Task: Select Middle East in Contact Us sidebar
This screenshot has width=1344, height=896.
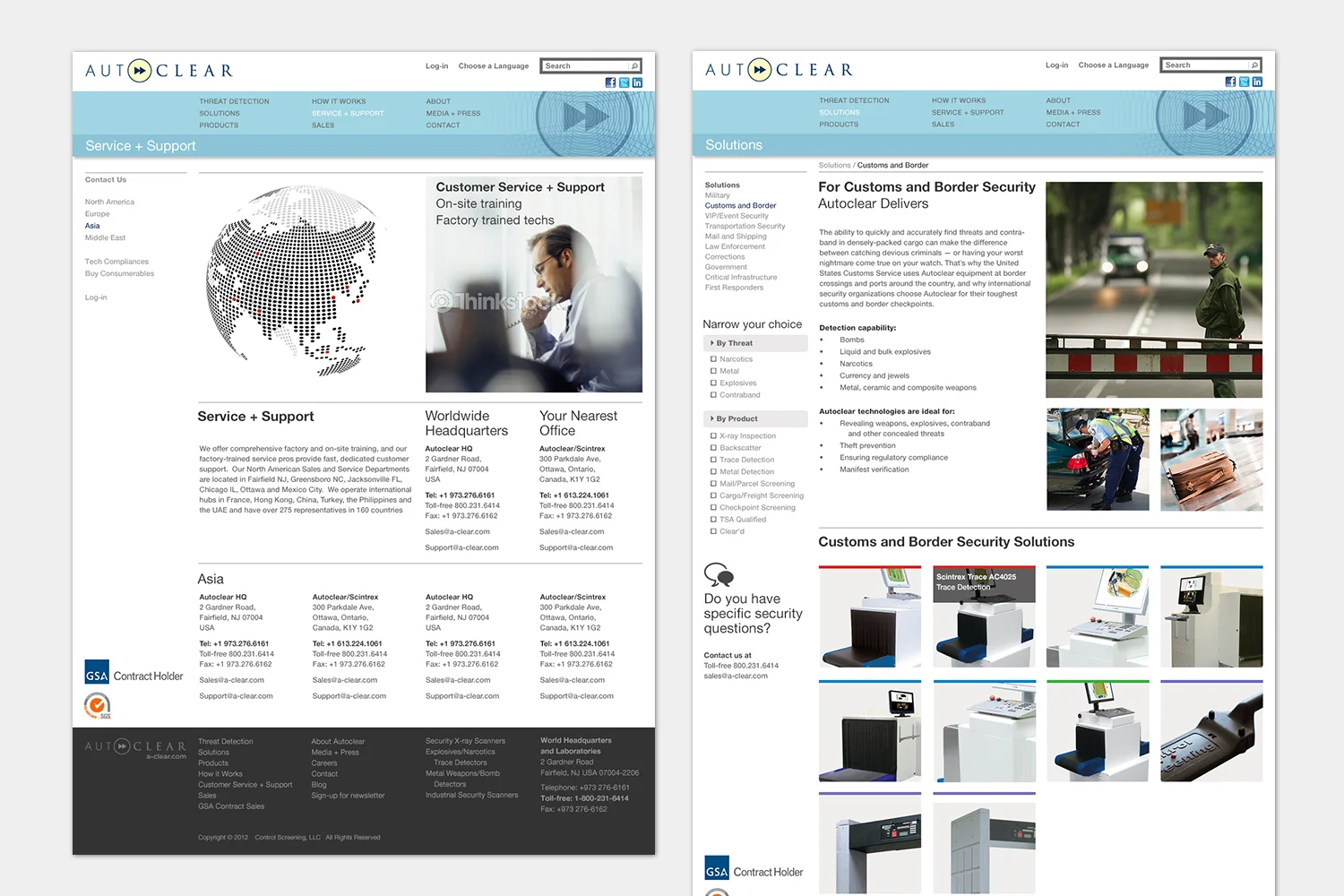Action: click(x=105, y=237)
